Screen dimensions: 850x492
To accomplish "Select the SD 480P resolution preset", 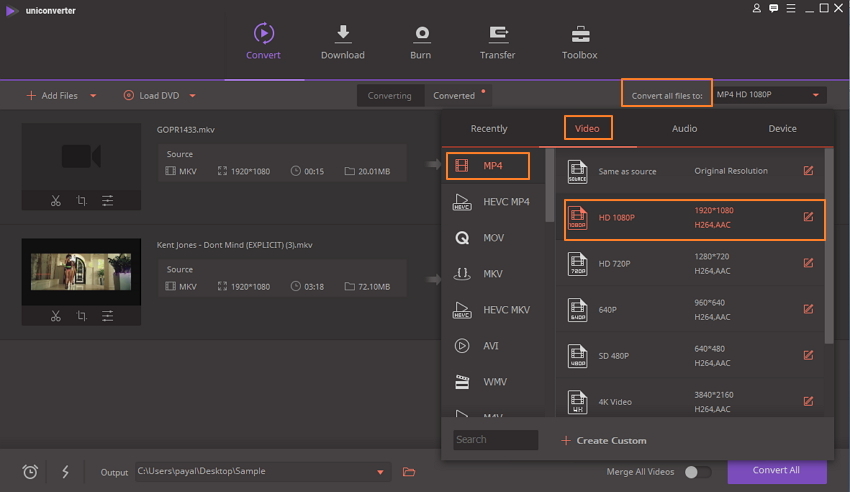I will [691, 355].
